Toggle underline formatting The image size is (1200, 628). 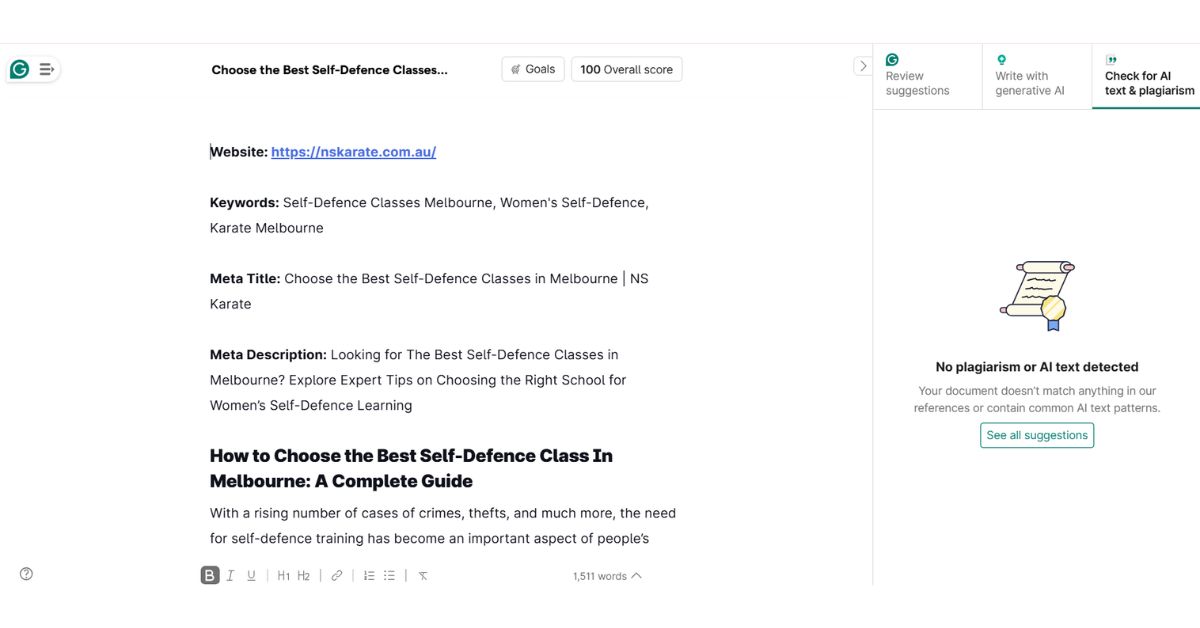pos(251,575)
